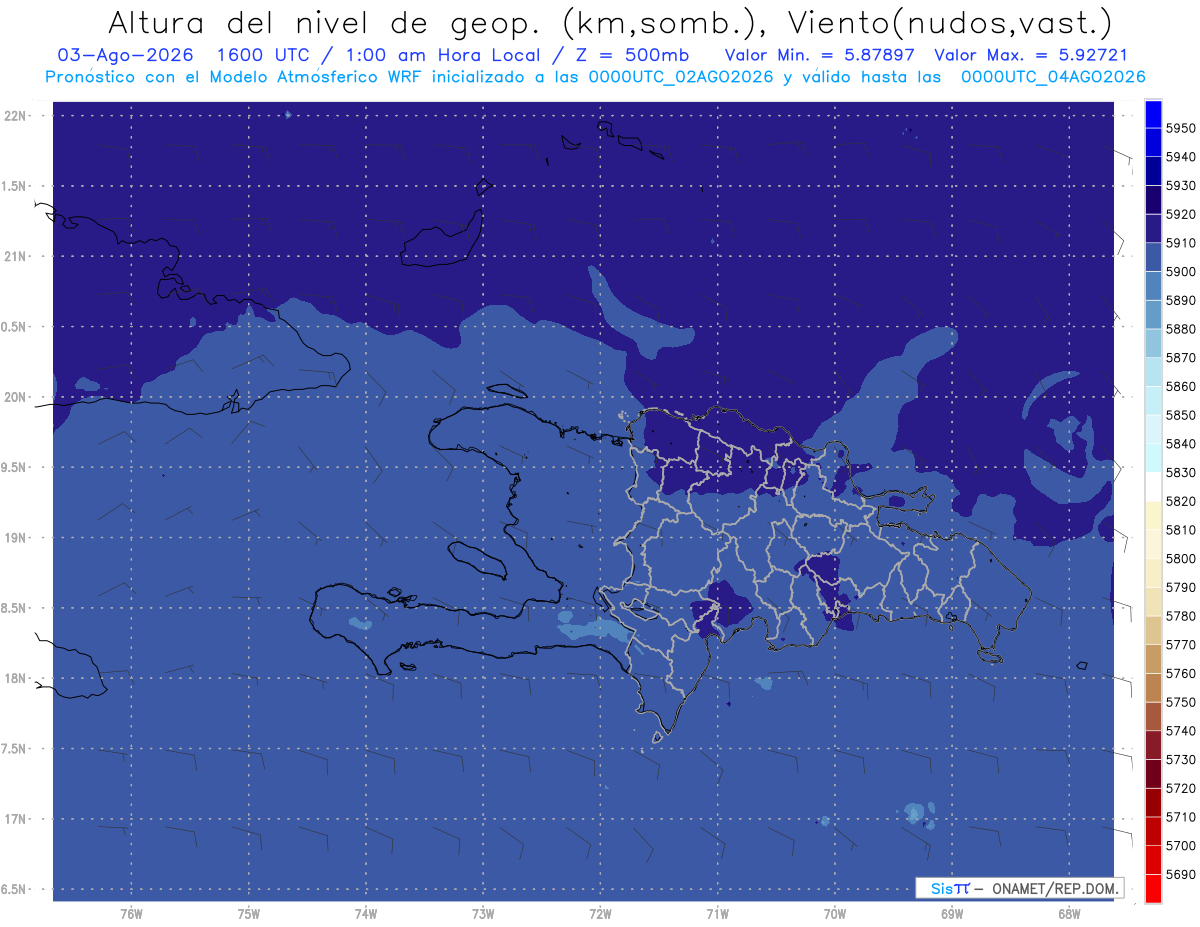Click the 5690 colorbar label
This screenshot has height=927, width=1200.
(1180, 874)
